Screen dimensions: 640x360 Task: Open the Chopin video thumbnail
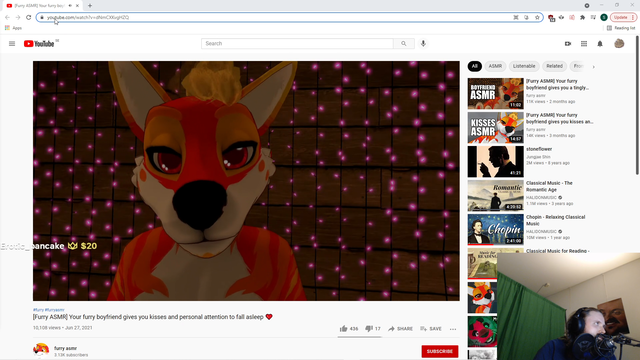click(x=496, y=229)
